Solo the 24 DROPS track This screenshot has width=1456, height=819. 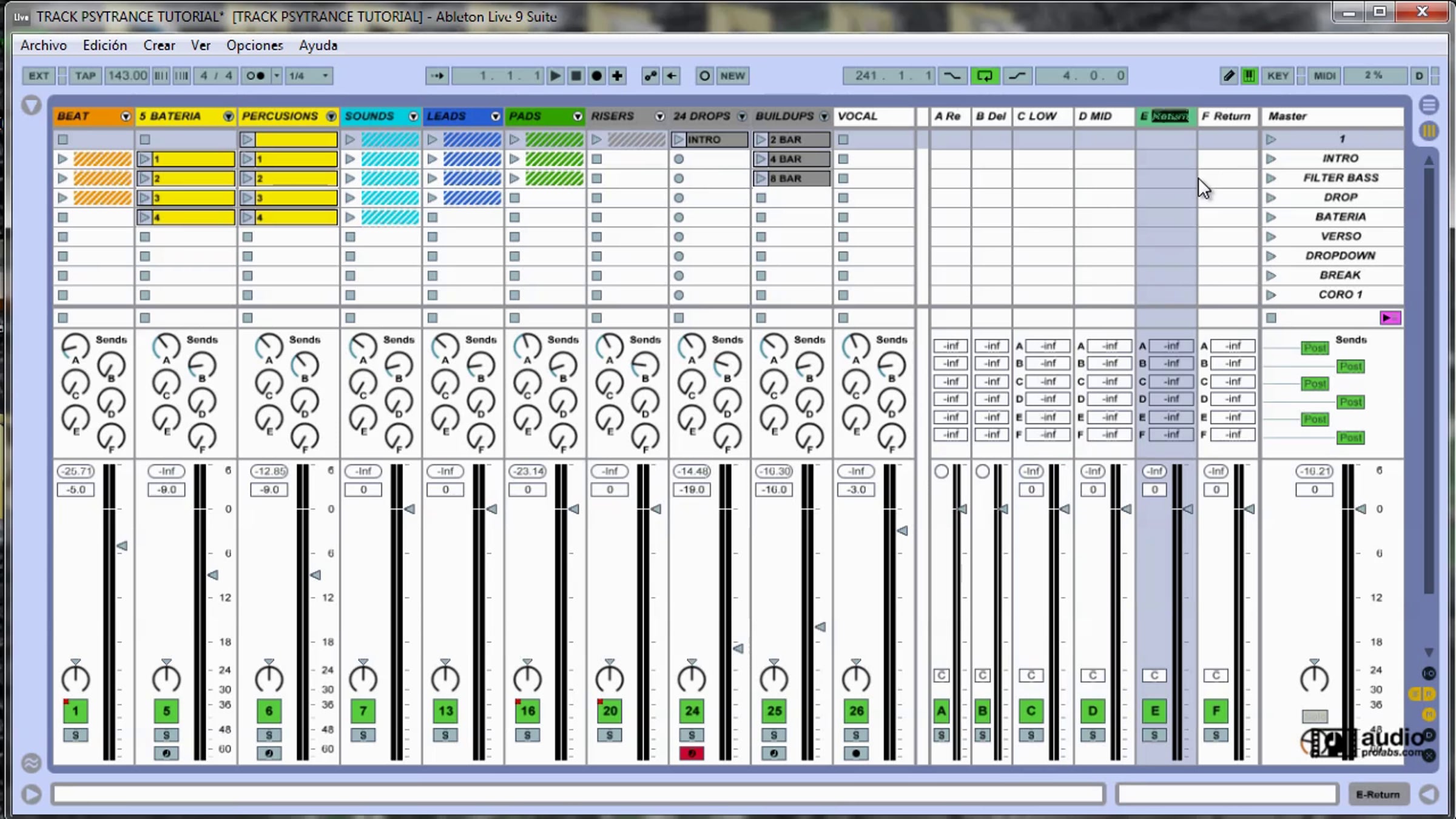pyautogui.click(x=692, y=735)
